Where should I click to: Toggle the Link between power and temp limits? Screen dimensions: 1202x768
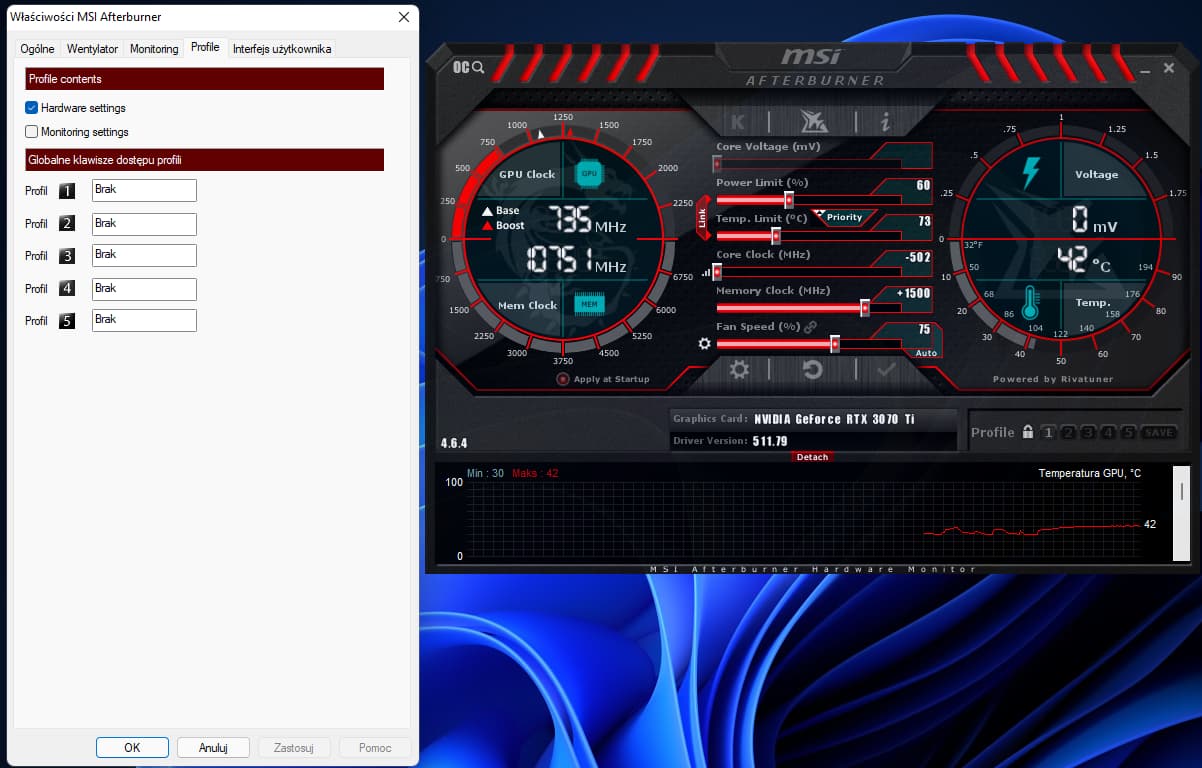point(702,218)
